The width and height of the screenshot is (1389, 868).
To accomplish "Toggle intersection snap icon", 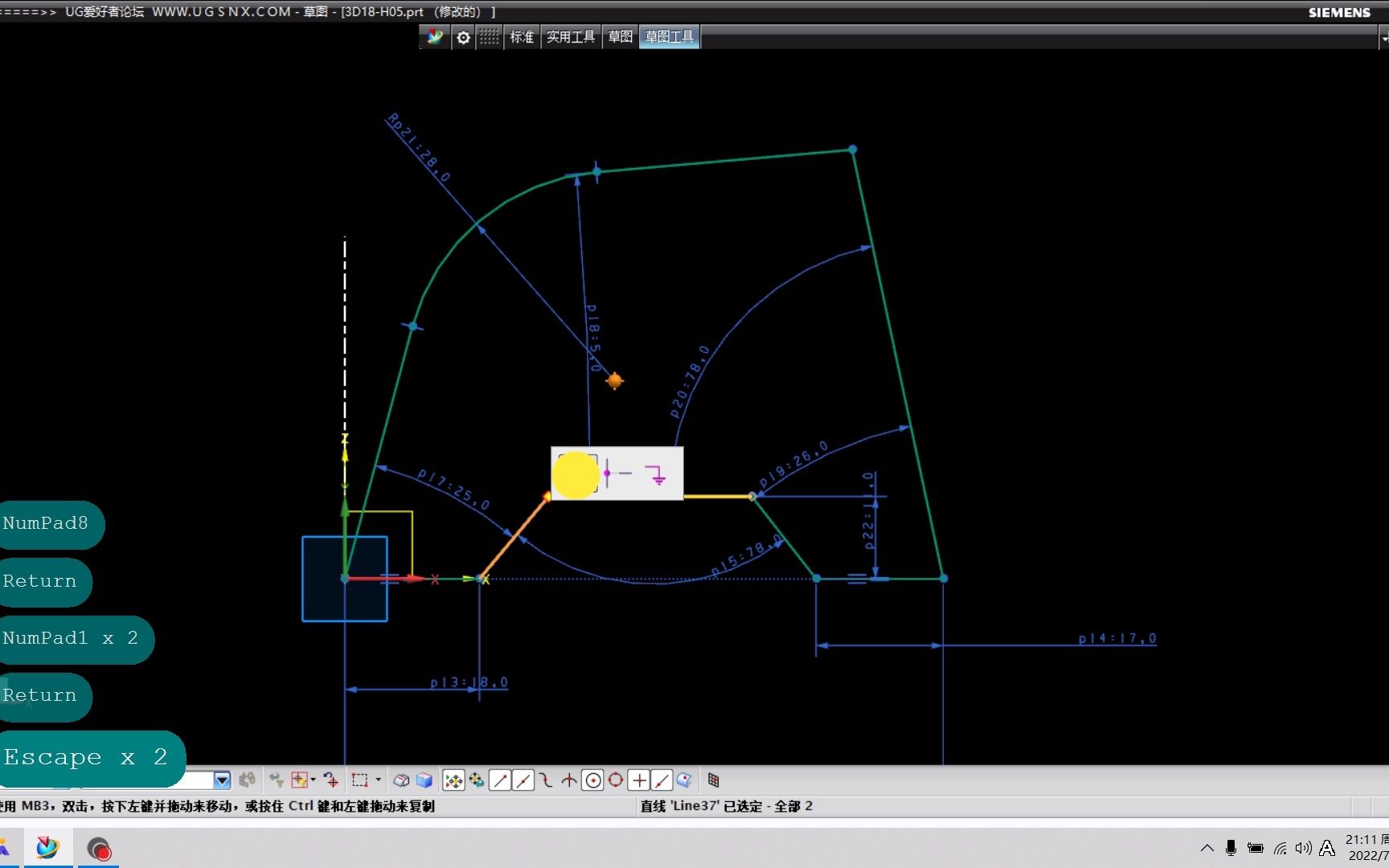I will click(569, 780).
